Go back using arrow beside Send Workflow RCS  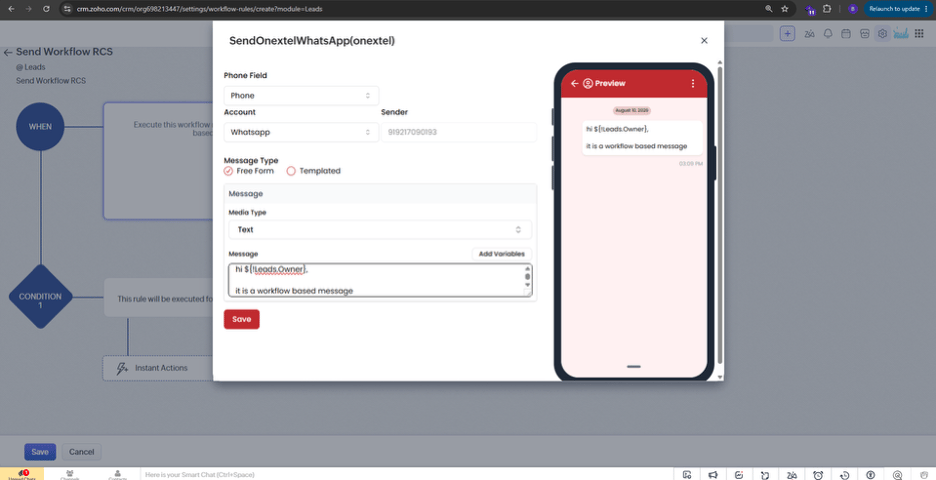coord(8,53)
